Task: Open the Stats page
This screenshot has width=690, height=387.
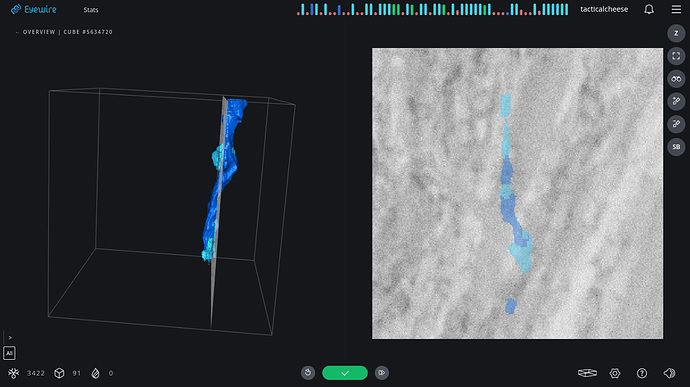Action: (x=91, y=10)
